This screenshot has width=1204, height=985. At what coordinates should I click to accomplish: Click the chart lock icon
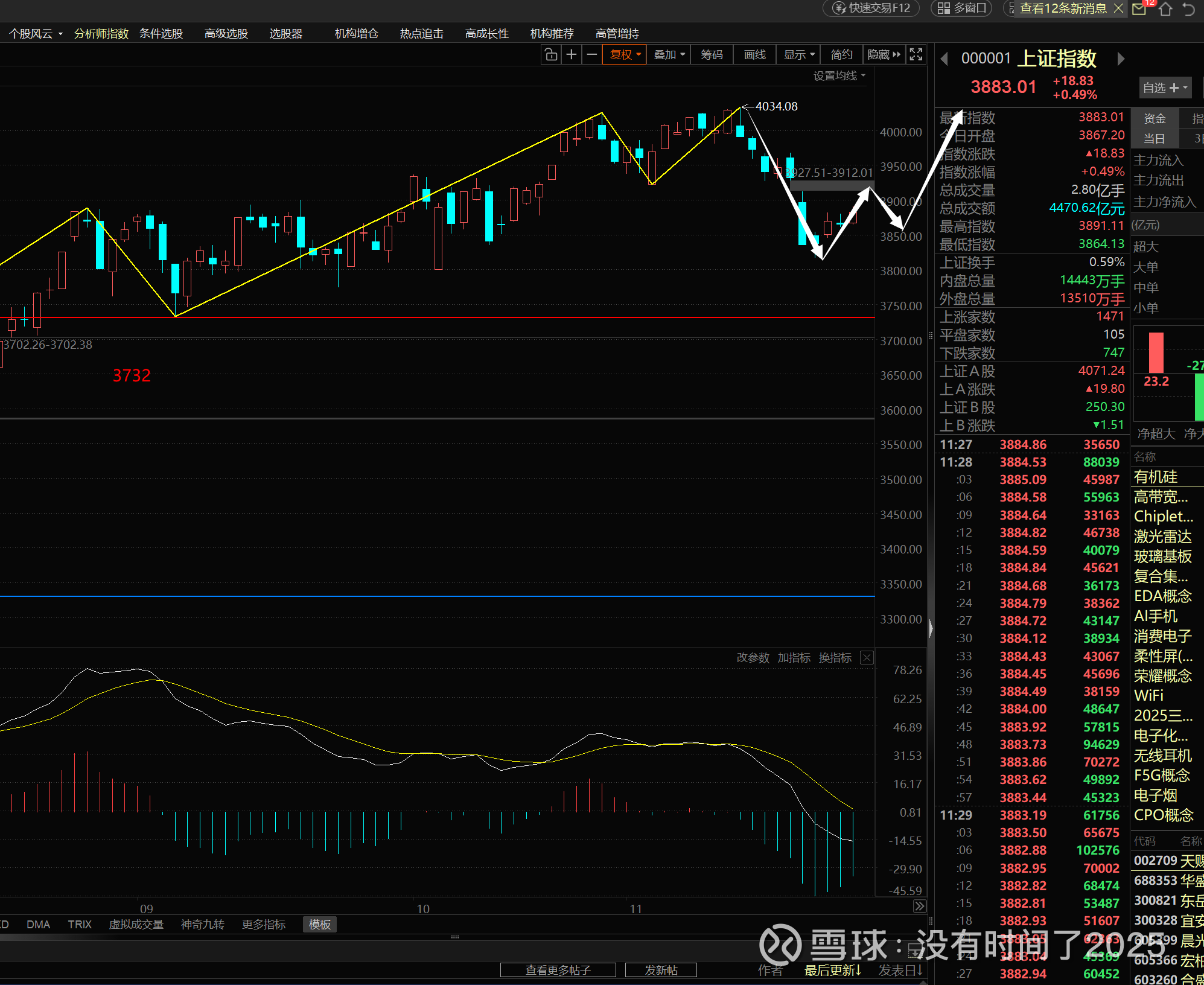[551, 55]
